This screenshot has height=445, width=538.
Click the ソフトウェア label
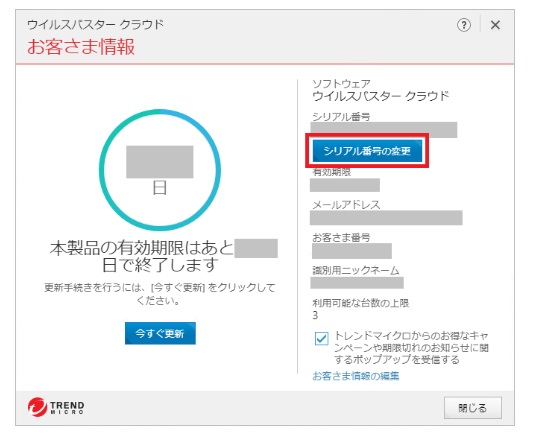tap(341, 83)
